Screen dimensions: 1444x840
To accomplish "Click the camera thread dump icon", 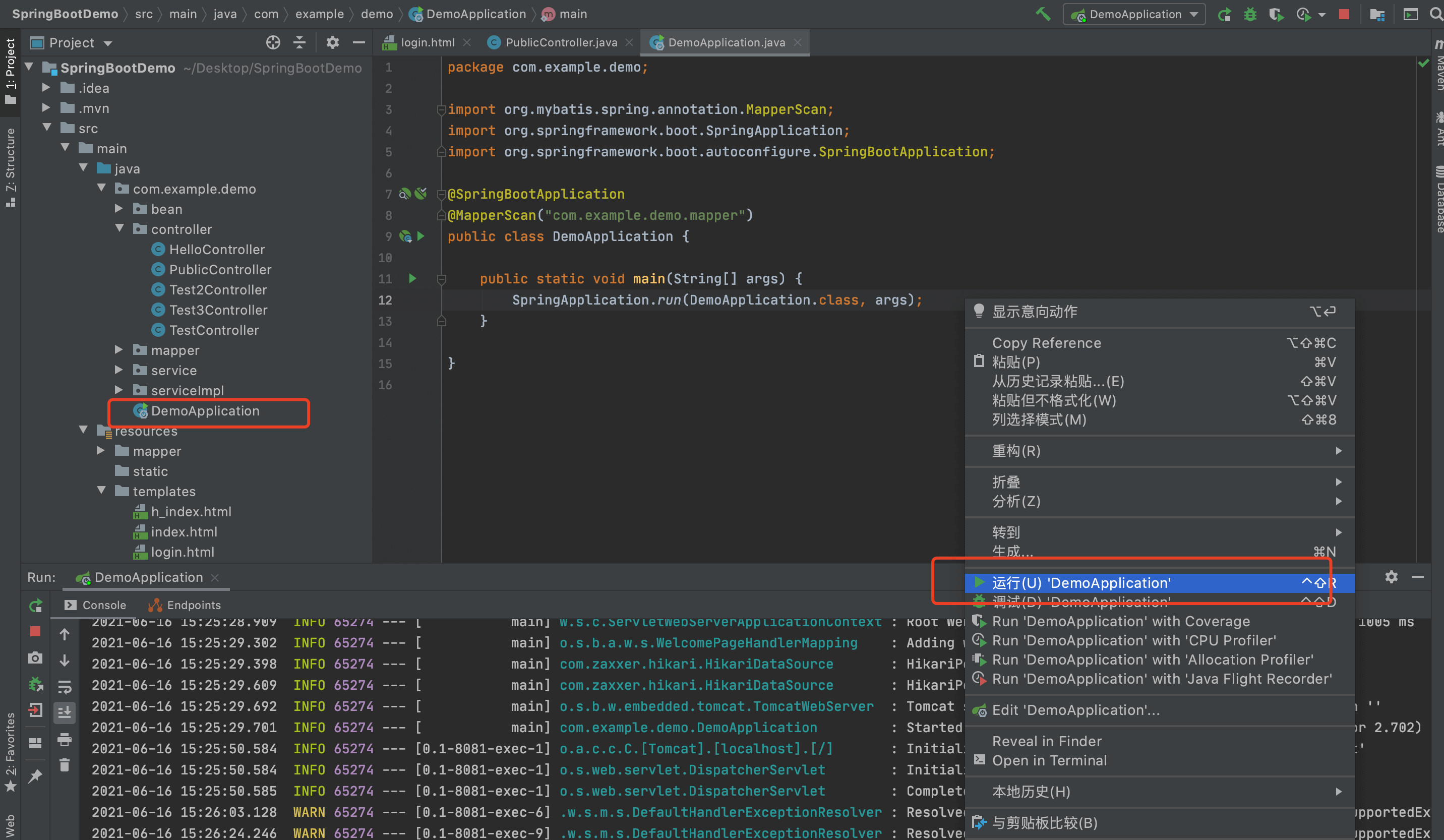I will 35,658.
